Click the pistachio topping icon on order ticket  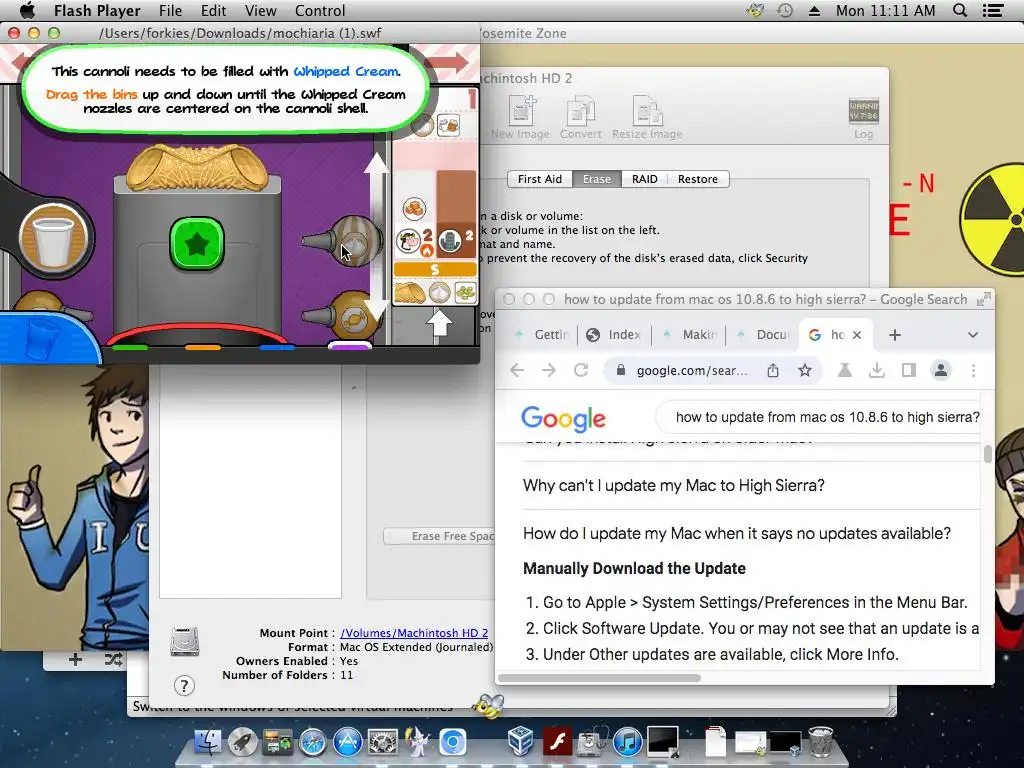(x=465, y=292)
